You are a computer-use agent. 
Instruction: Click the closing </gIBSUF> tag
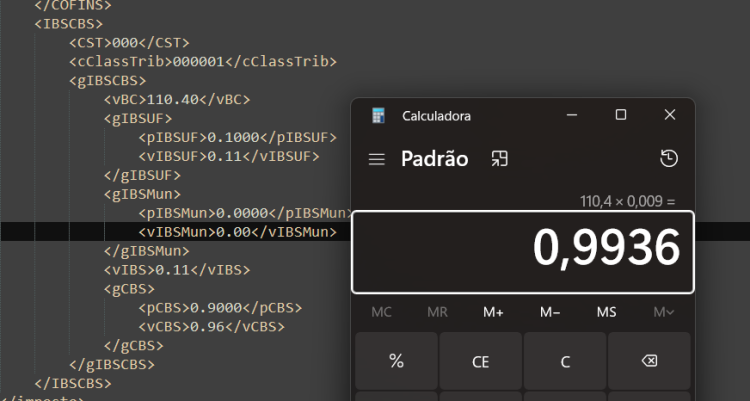142,175
